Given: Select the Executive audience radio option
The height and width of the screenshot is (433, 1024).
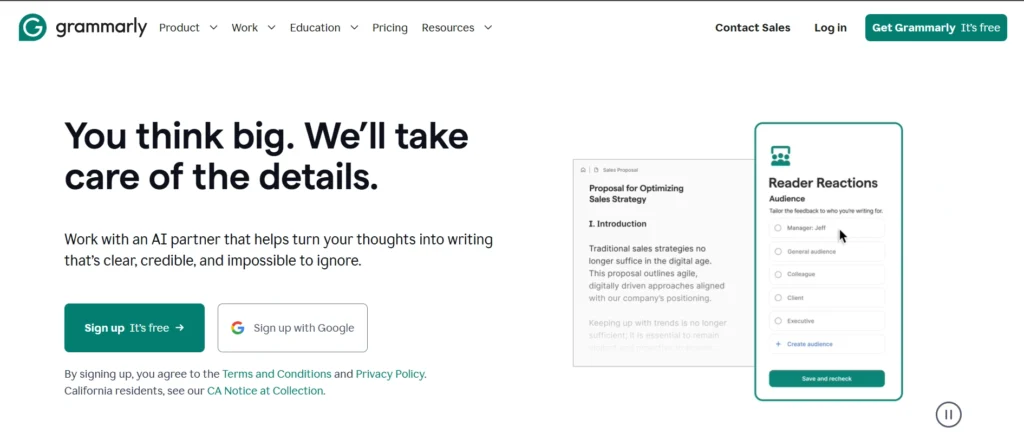Looking at the screenshot, I should (x=778, y=321).
